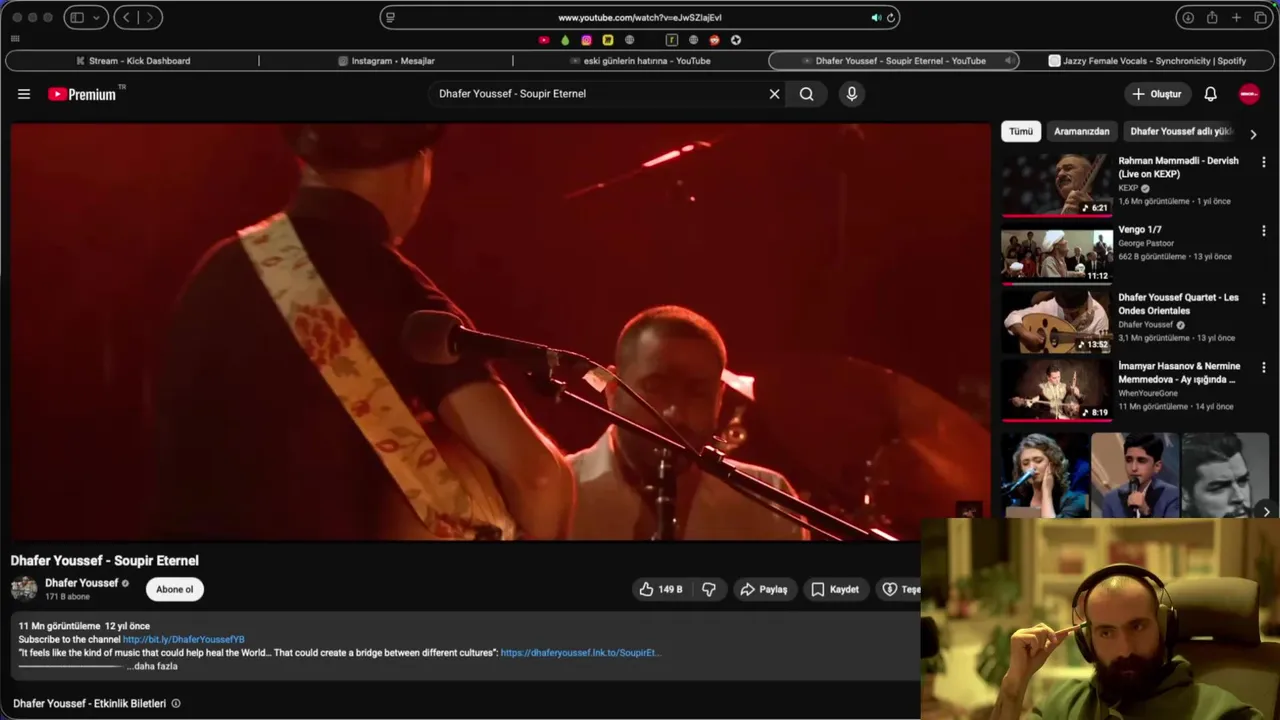Screen dimensions: 1280x720
Task: Select the Aramanızdan filter chip
Action: point(1081,131)
